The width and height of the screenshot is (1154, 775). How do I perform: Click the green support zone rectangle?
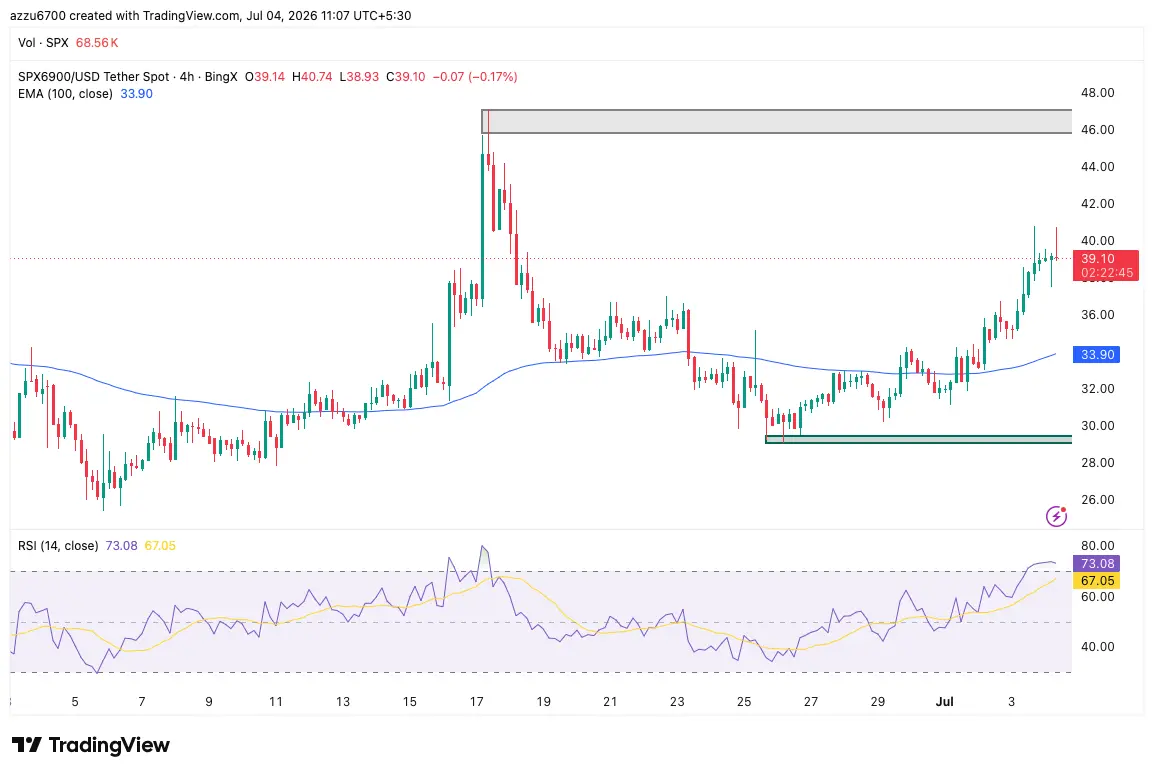(x=918, y=439)
